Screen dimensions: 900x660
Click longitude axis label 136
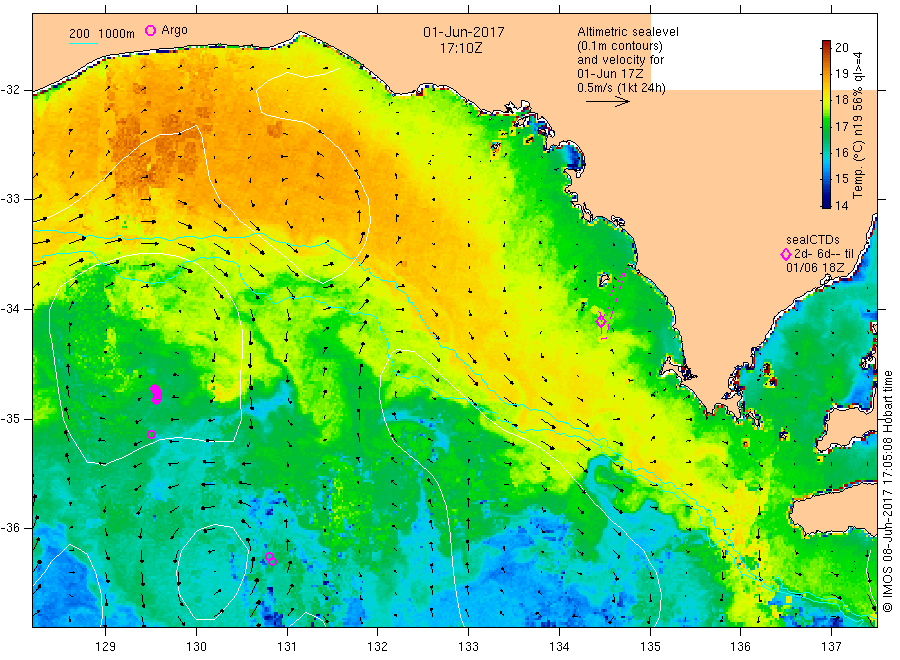[x=740, y=647]
